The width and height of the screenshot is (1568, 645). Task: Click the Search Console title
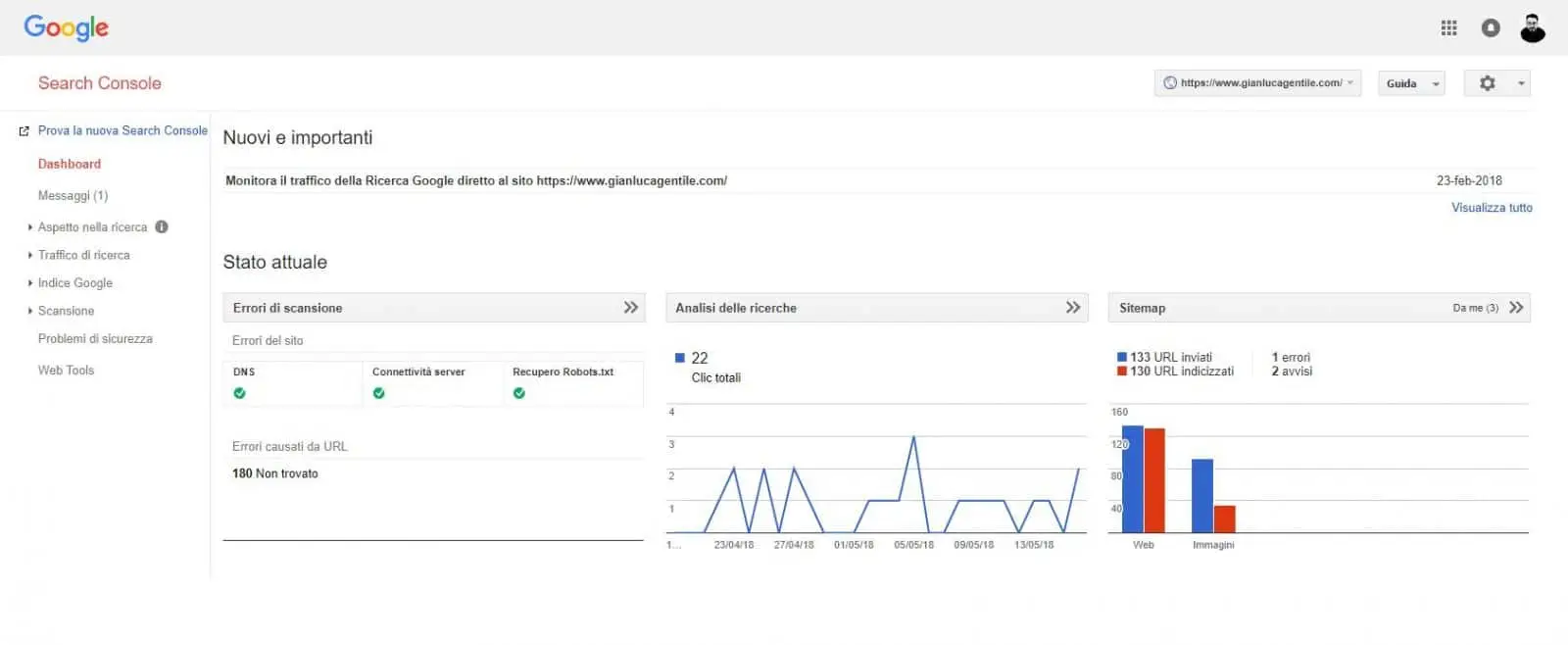pyautogui.click(x=100, y=83)
